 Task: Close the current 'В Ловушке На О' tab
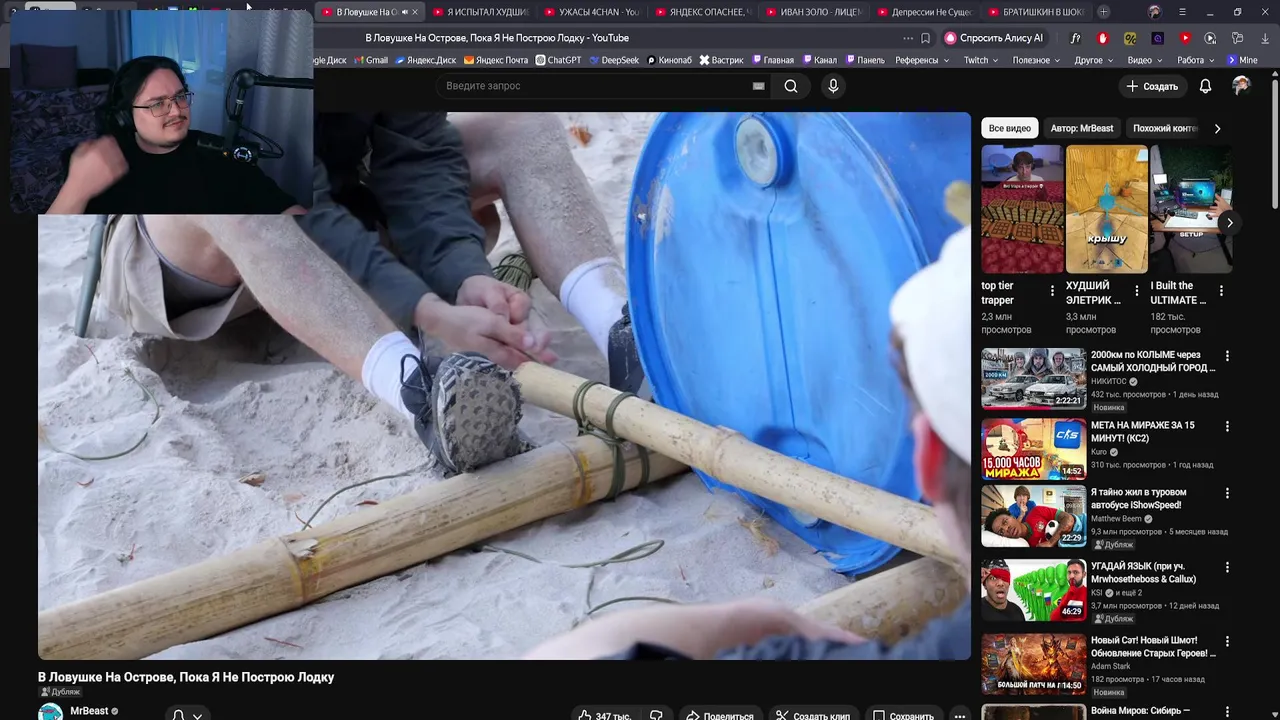click(x=414, y=12)
